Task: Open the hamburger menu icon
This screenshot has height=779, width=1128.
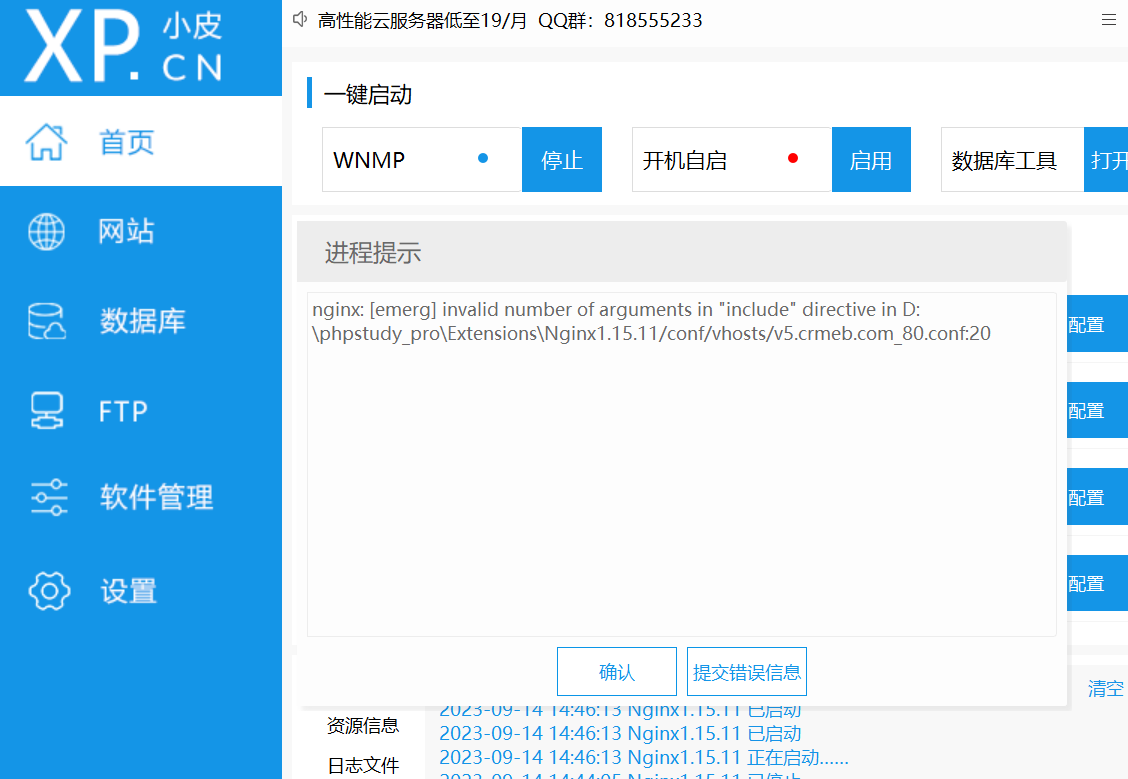Action: coord(1109,20)
